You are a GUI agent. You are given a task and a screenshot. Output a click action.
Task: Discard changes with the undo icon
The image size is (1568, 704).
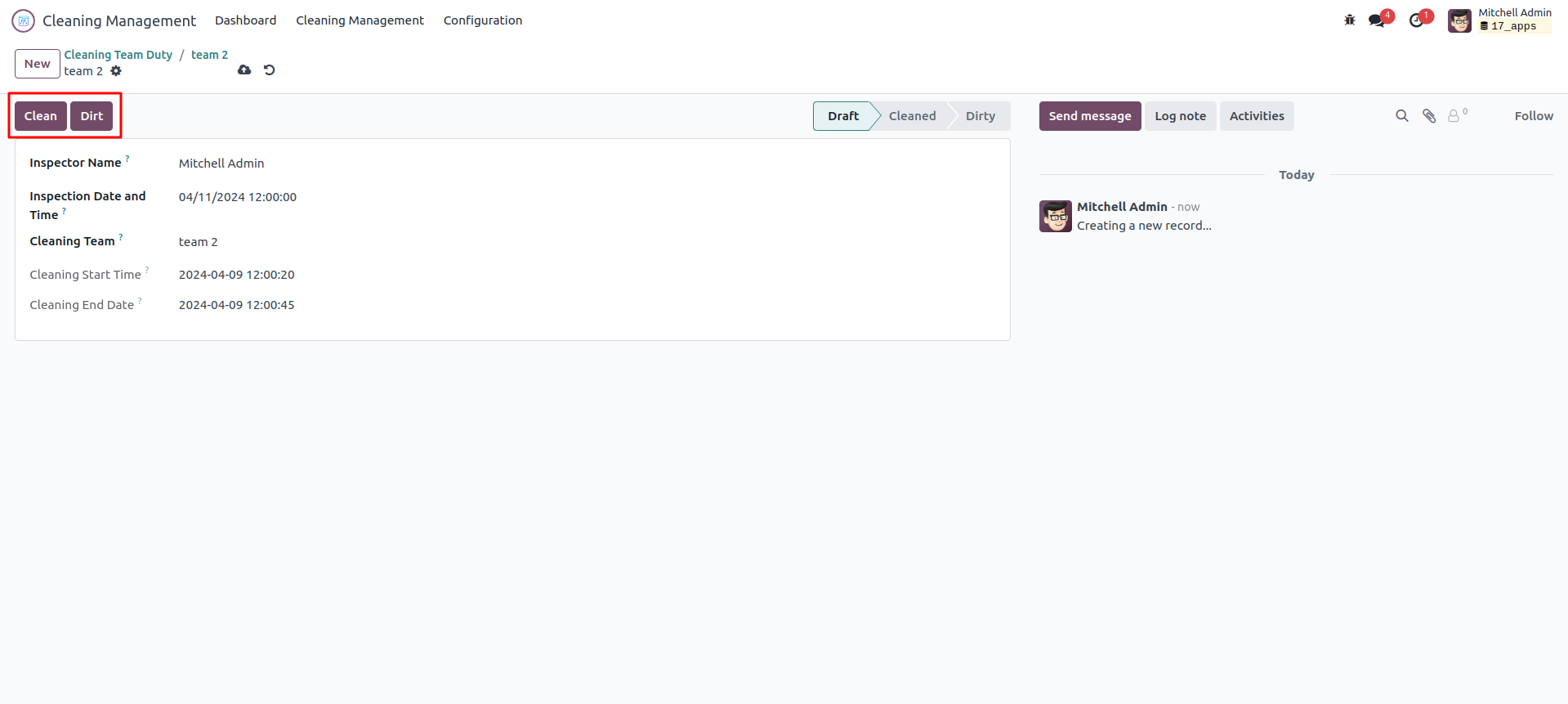pyautogui.click(x=269, y=70)
